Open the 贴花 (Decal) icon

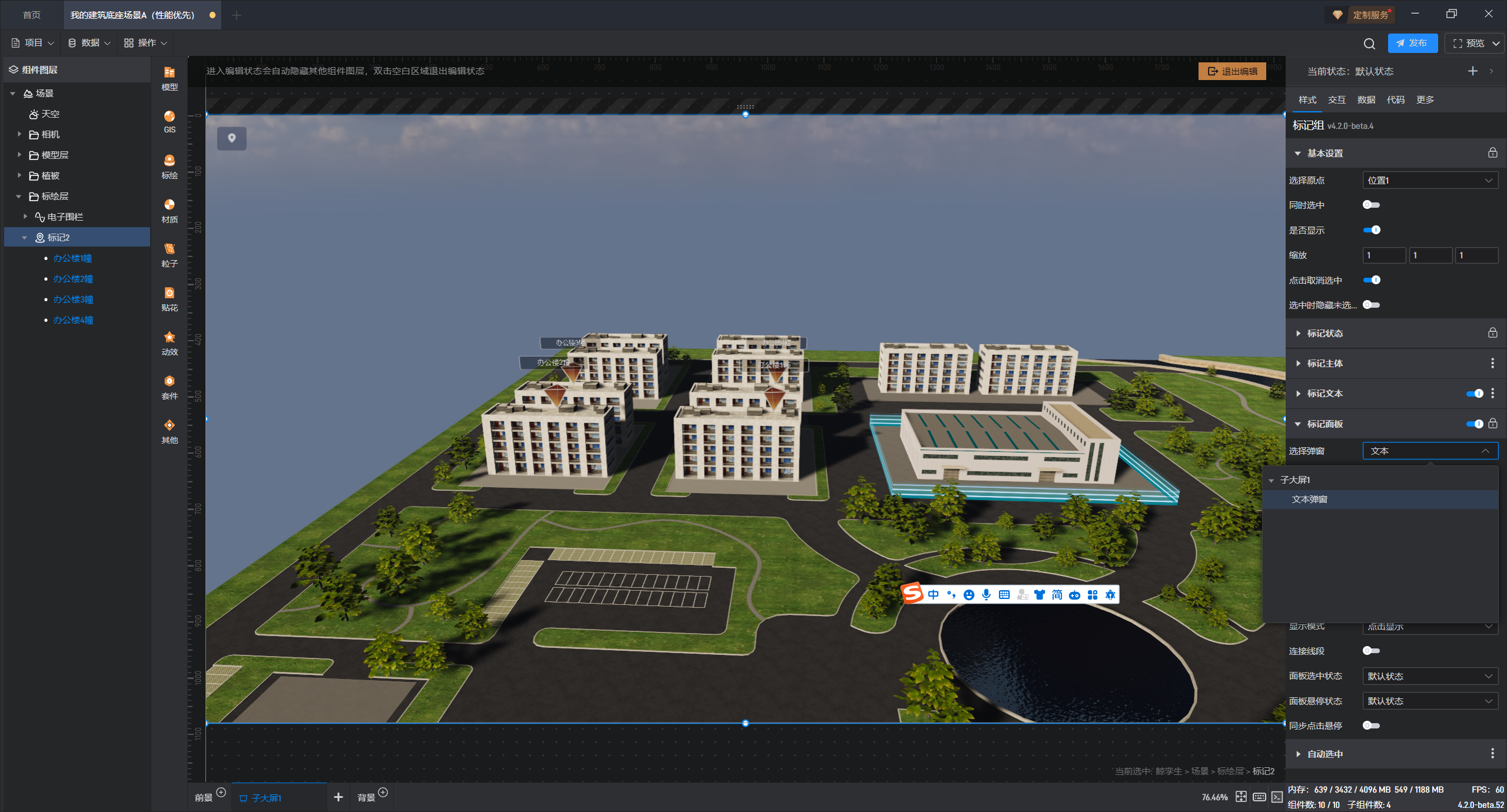(170, 298)
